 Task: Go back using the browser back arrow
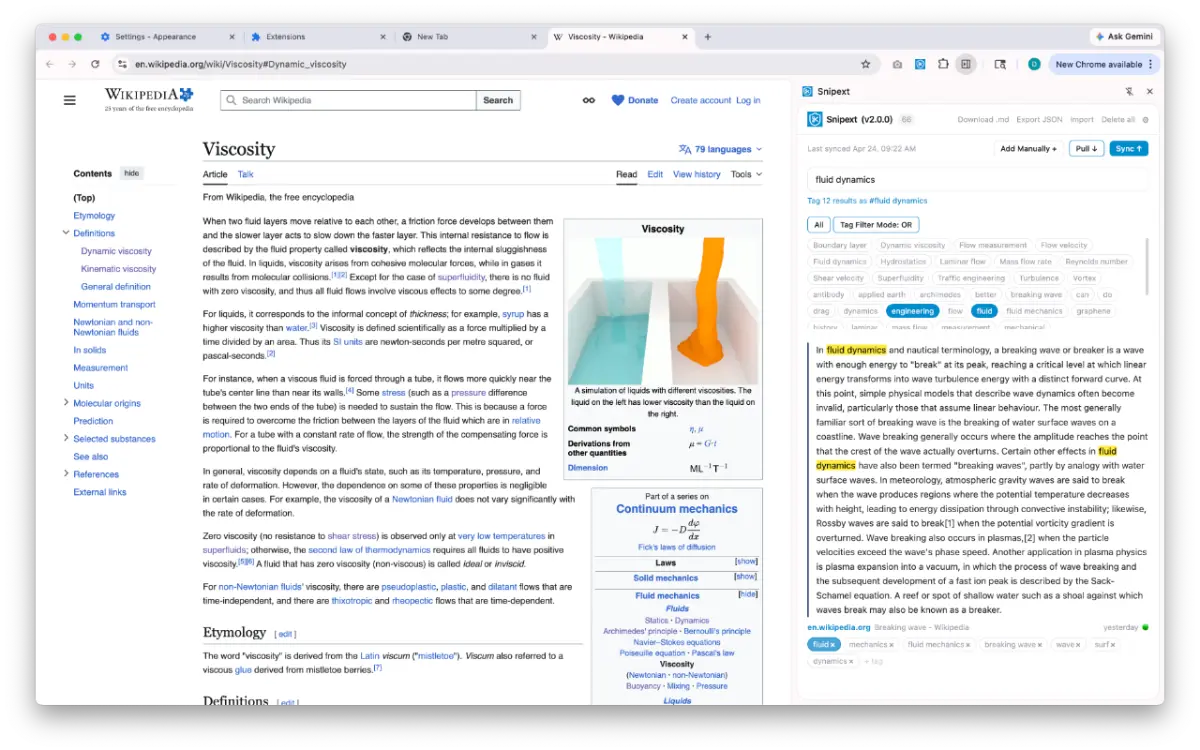[x=50, y=64]
